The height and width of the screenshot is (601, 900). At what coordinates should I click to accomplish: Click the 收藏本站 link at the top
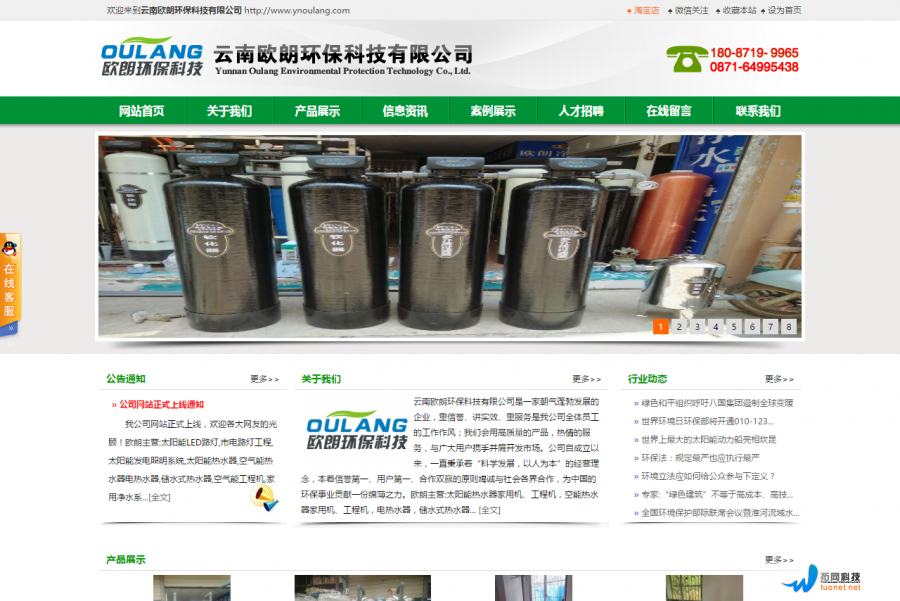click(737, 10)
